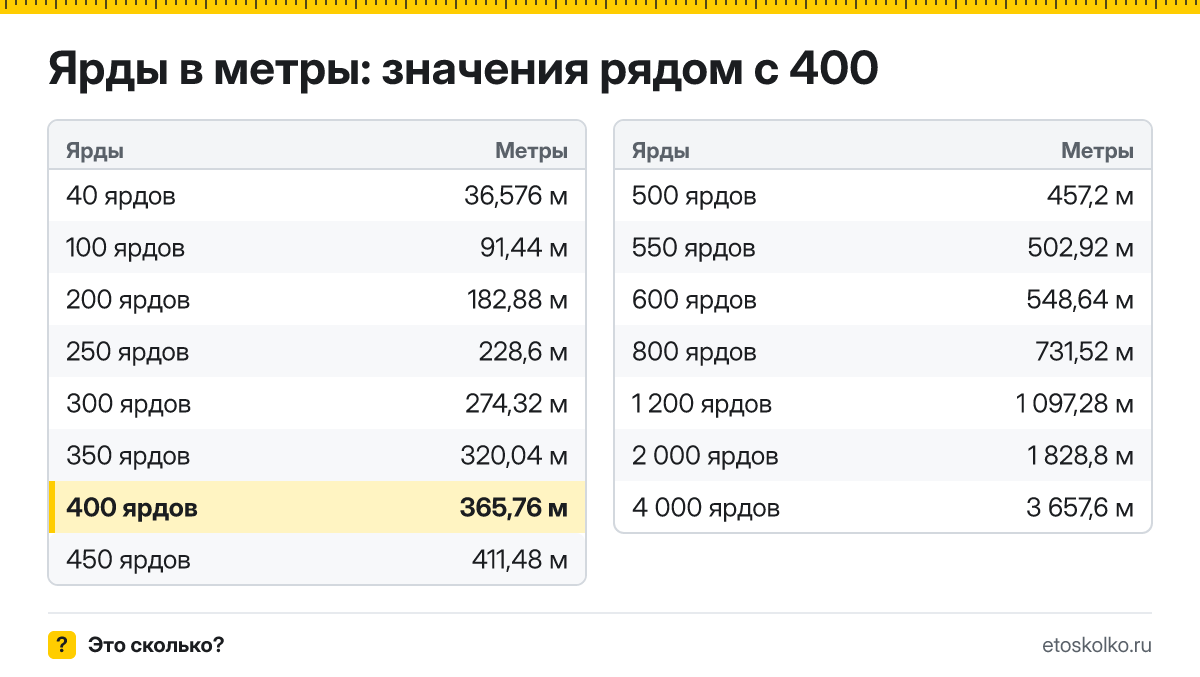This screenshot has height=677, width=1200.
Task: Click the '182,88 м' value
Action: click(517, 300)
